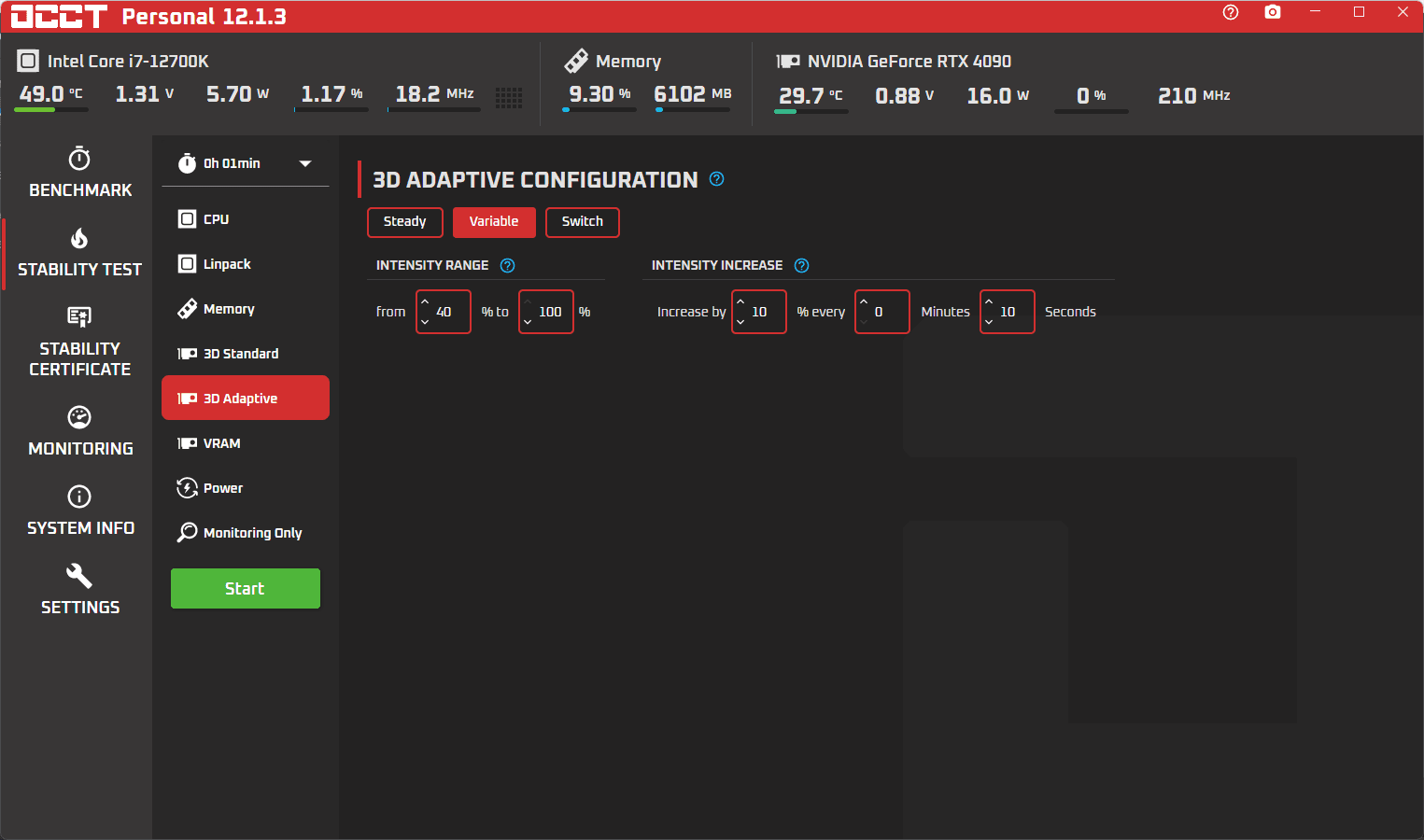
Task: Select the VRAM test
Action: [x=246, y=443]
